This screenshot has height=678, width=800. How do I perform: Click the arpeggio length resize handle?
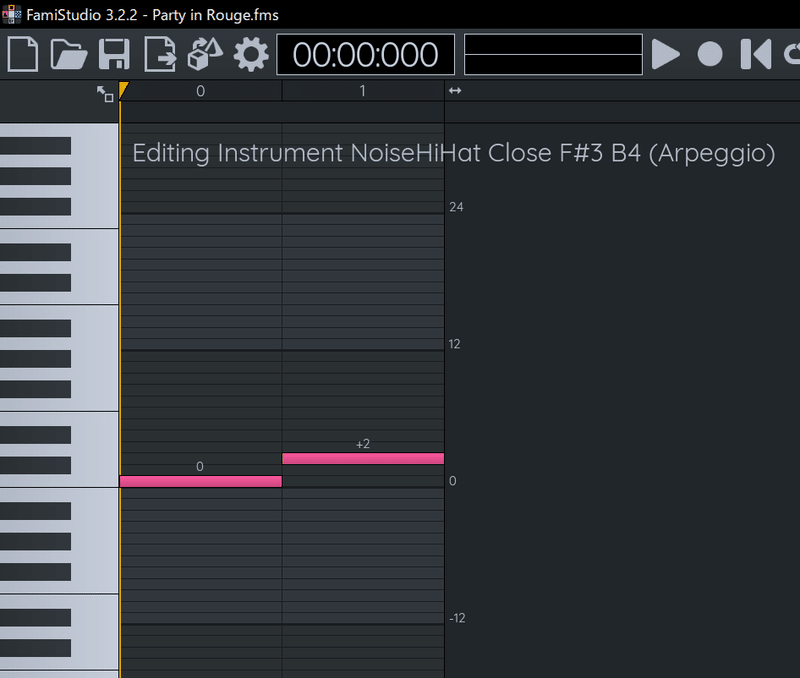pyautogui.click(x=455, y=91)
